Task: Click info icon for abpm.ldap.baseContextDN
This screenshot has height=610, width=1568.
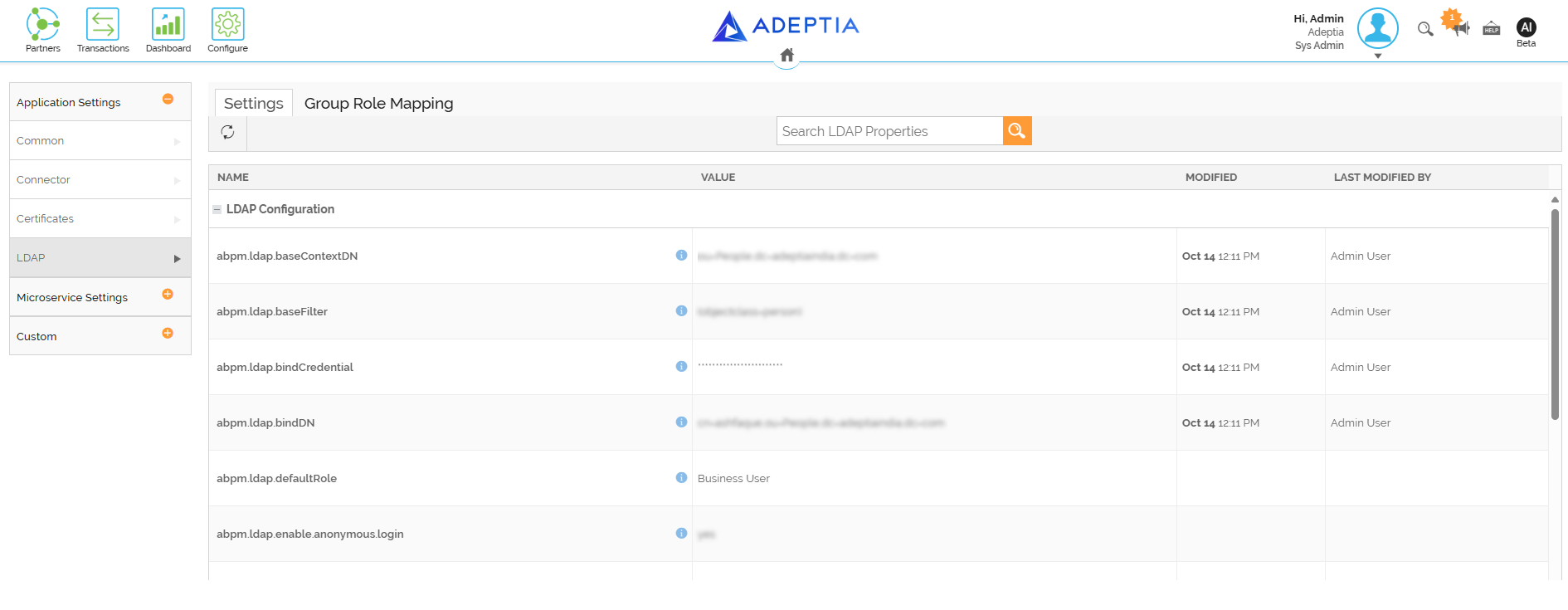Action: click(681, 256)
